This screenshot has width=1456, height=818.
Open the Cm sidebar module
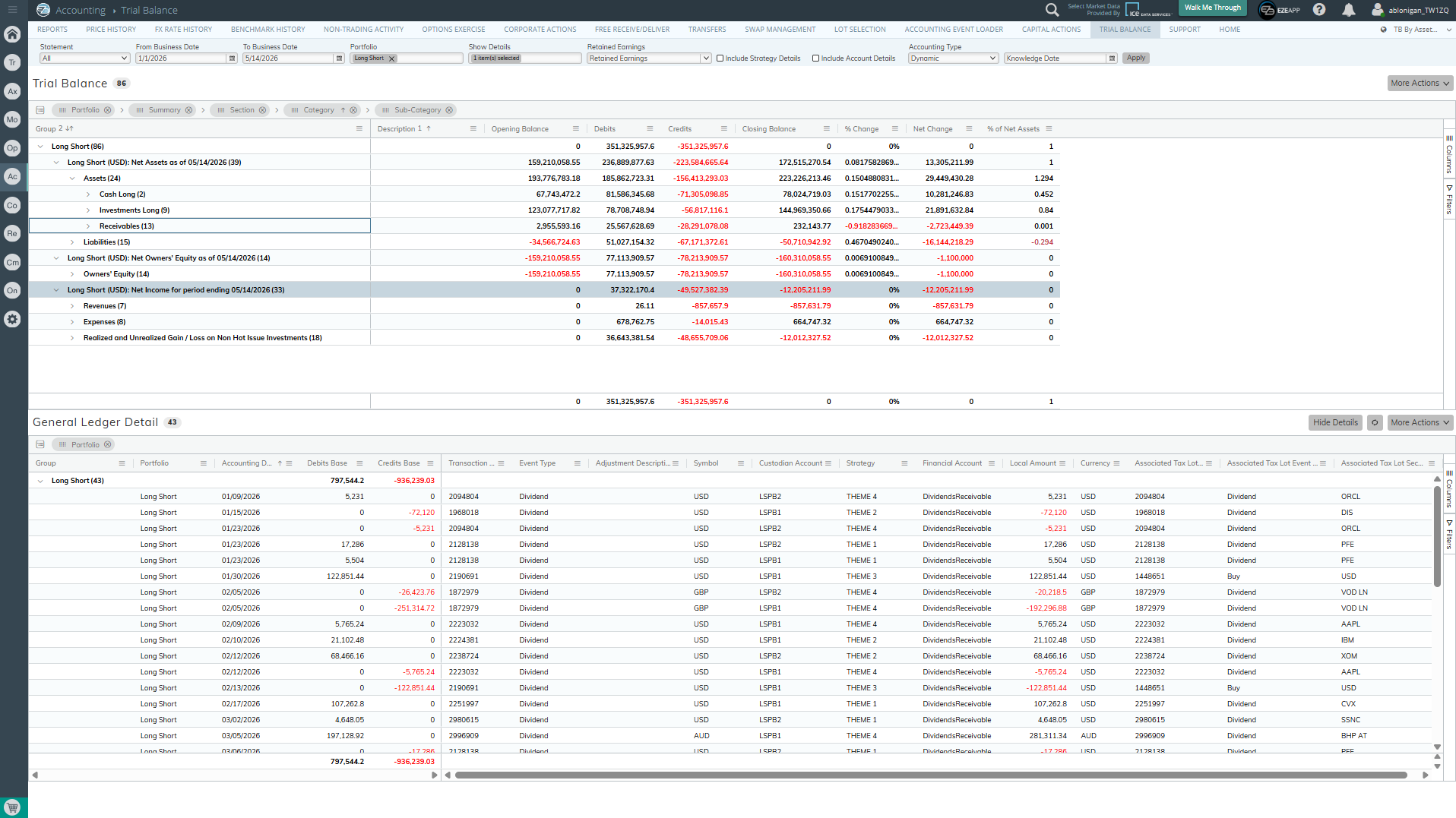point(12,262)
